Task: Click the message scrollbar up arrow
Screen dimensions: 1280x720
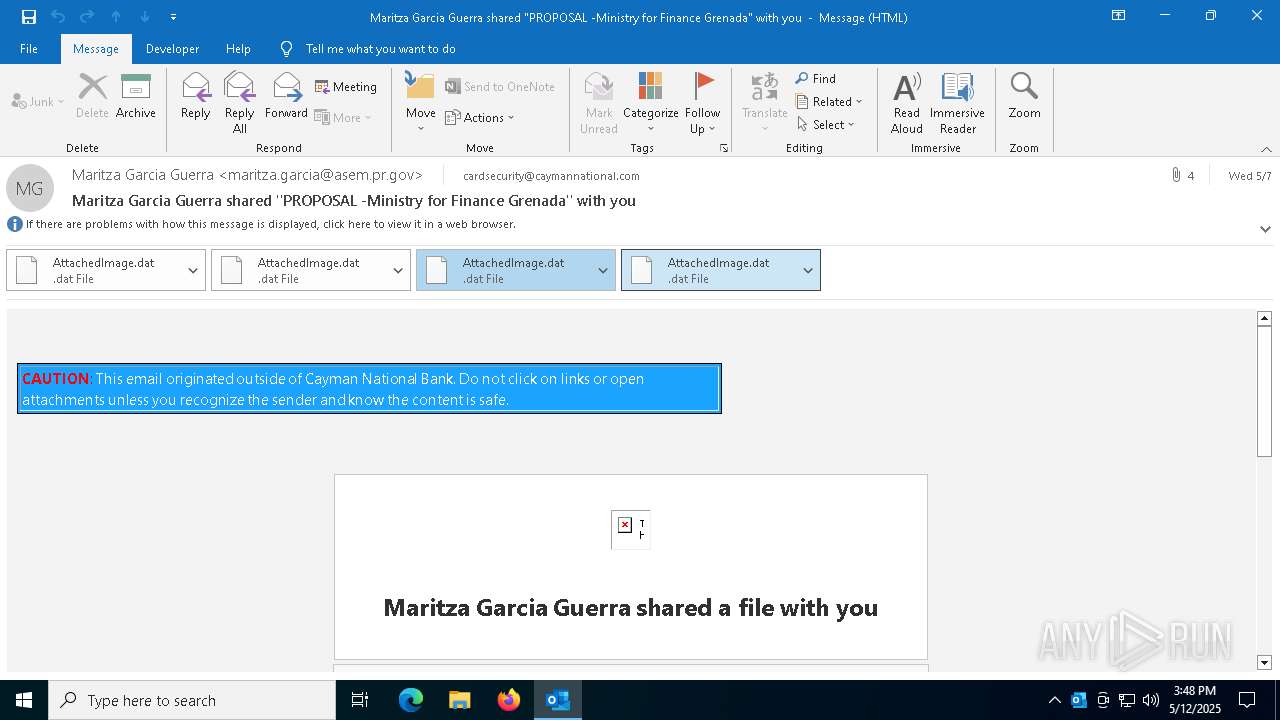Action: (1264, 318)
